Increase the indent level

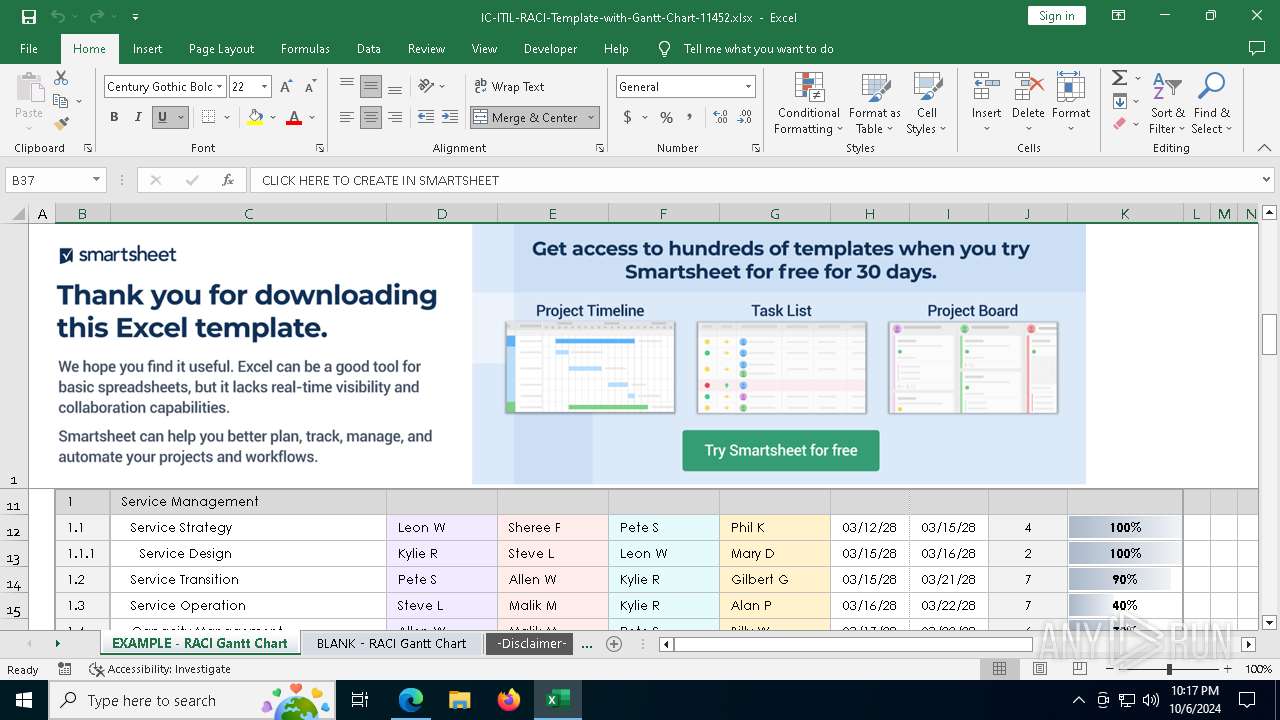[450, 117]
